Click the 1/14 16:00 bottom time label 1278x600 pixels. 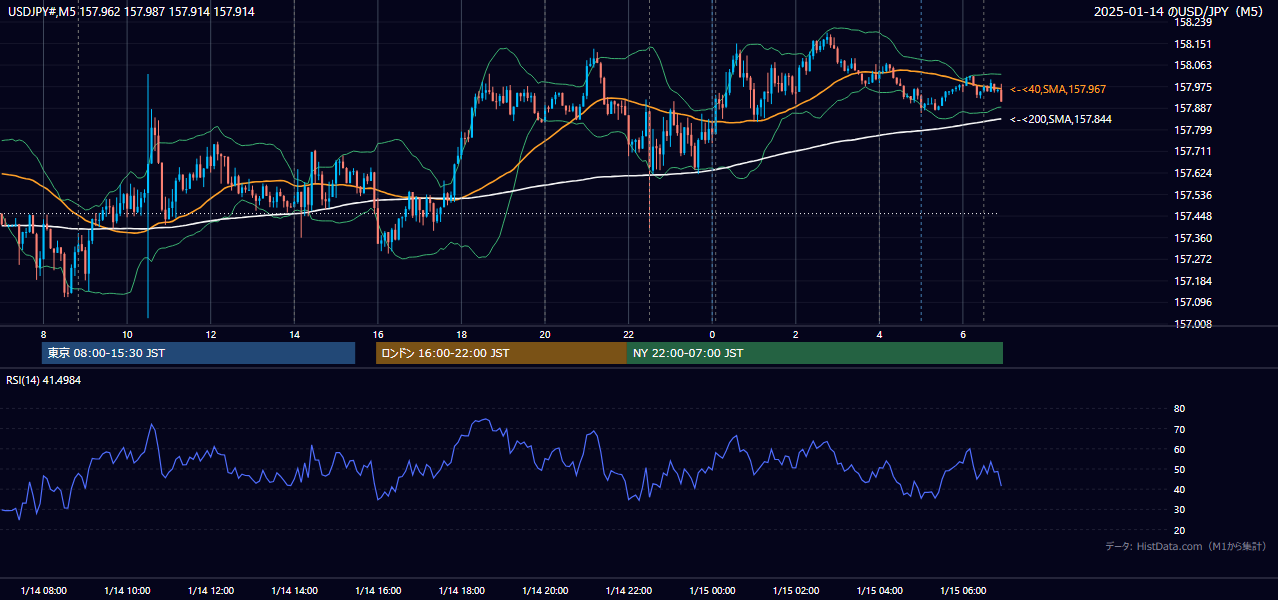point(377,591)
